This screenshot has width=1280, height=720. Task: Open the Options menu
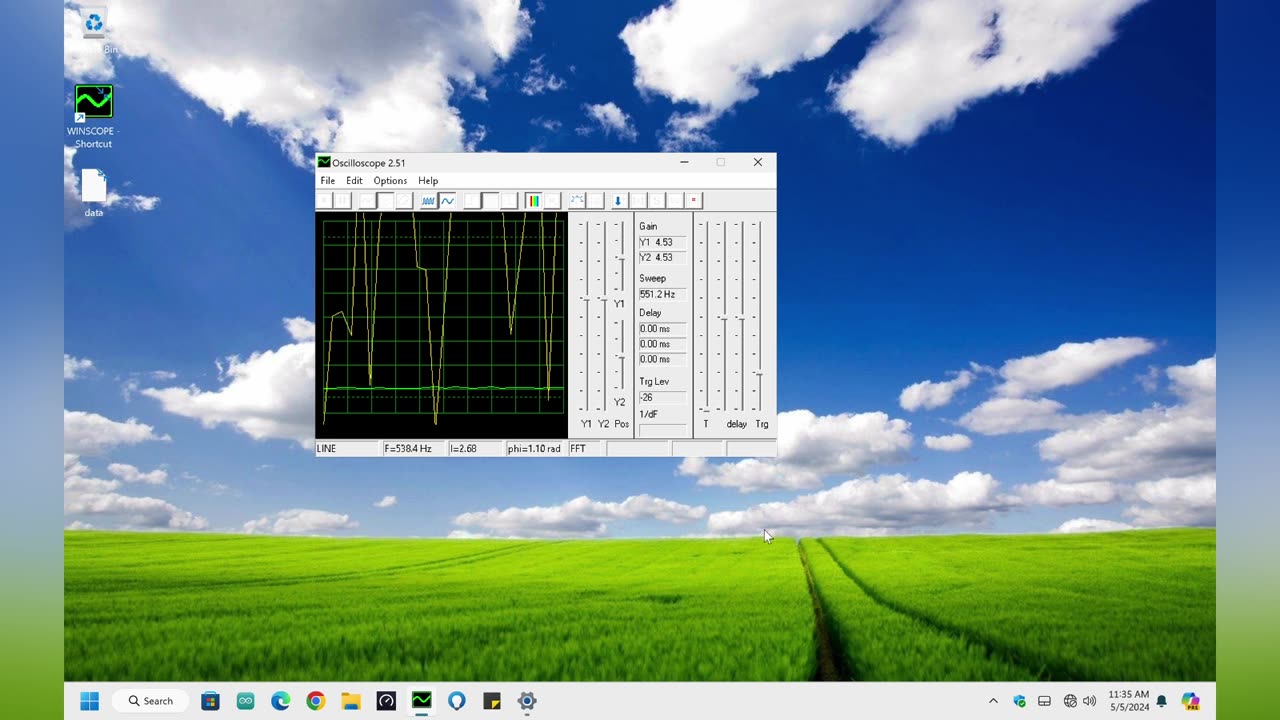click(x=390, y=181)
